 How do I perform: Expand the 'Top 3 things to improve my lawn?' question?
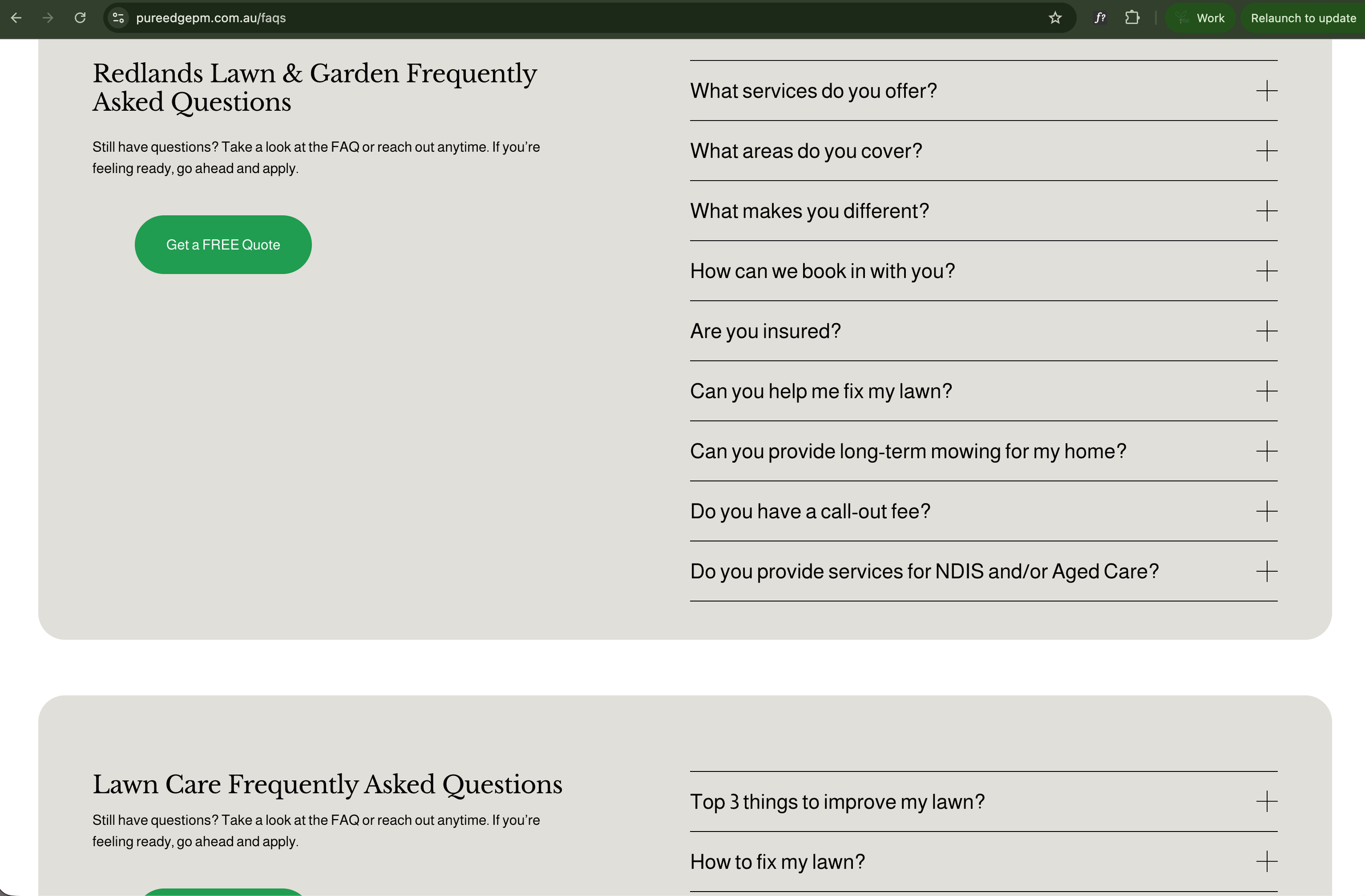coord(1267,802)
